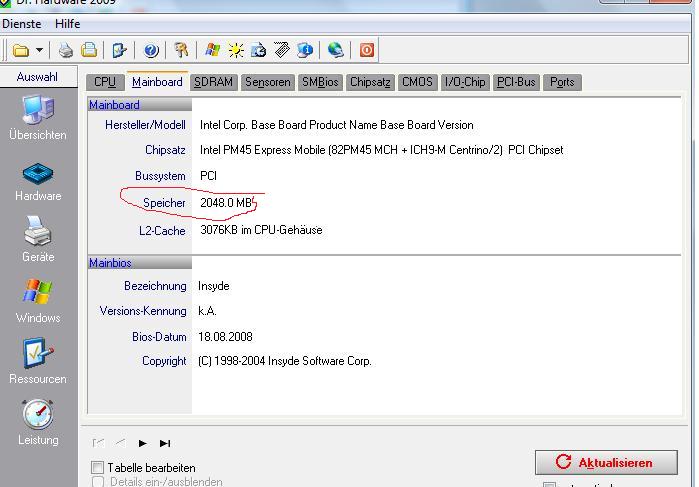
Task: Click the checklist report toolbar icon
Action: tap(119, 50)
